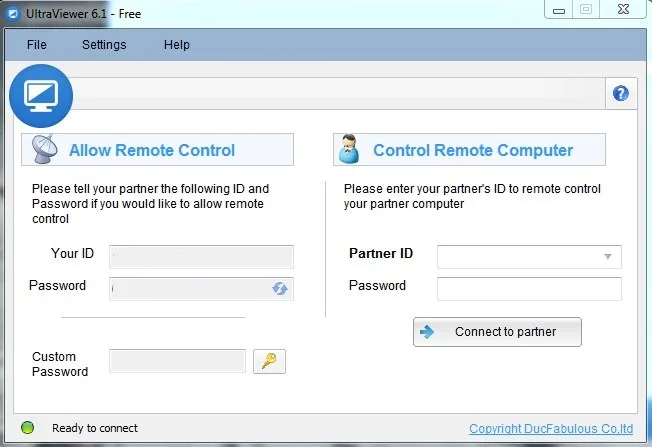This screenshot has height=447, width=652.
Task: Click the UltraViewer monitor logo
Action: pyautogui.click(x=41, y=96)
